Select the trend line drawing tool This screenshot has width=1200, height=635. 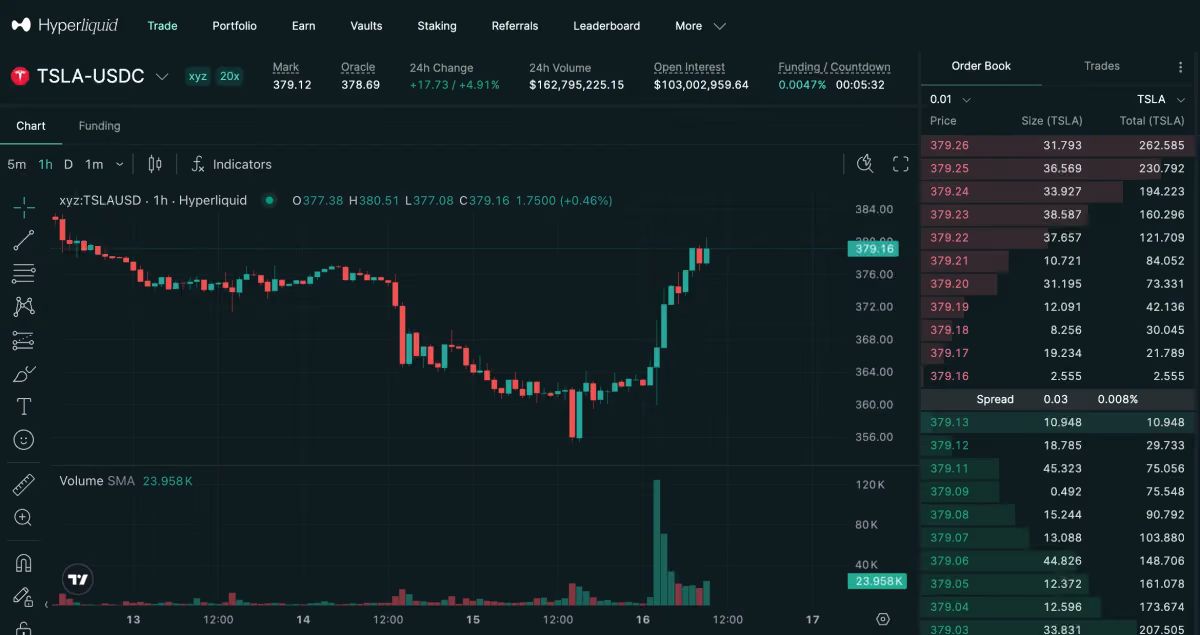[x=24, y=240]
